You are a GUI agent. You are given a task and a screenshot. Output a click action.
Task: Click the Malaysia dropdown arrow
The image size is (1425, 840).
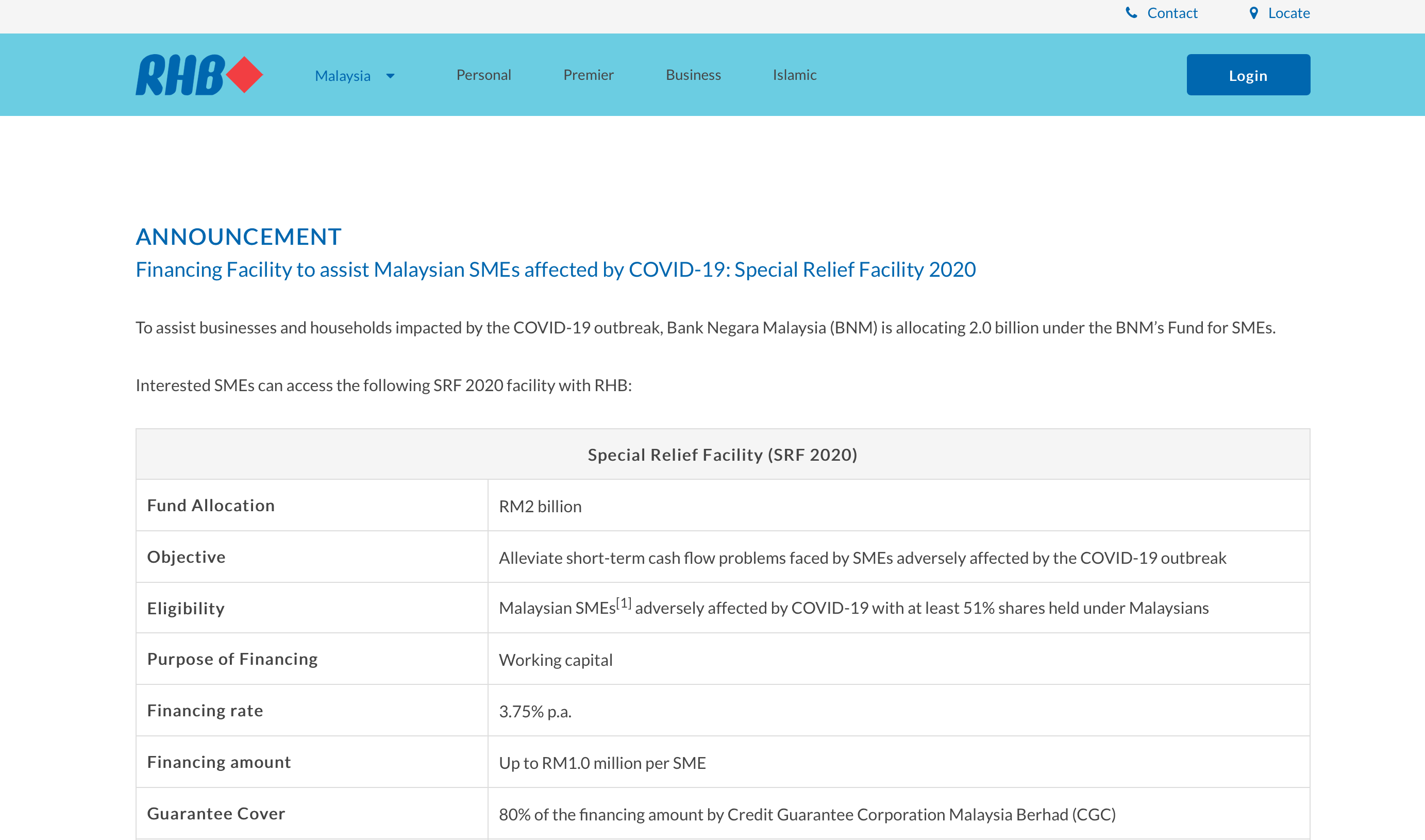click(x=390, y=76)
